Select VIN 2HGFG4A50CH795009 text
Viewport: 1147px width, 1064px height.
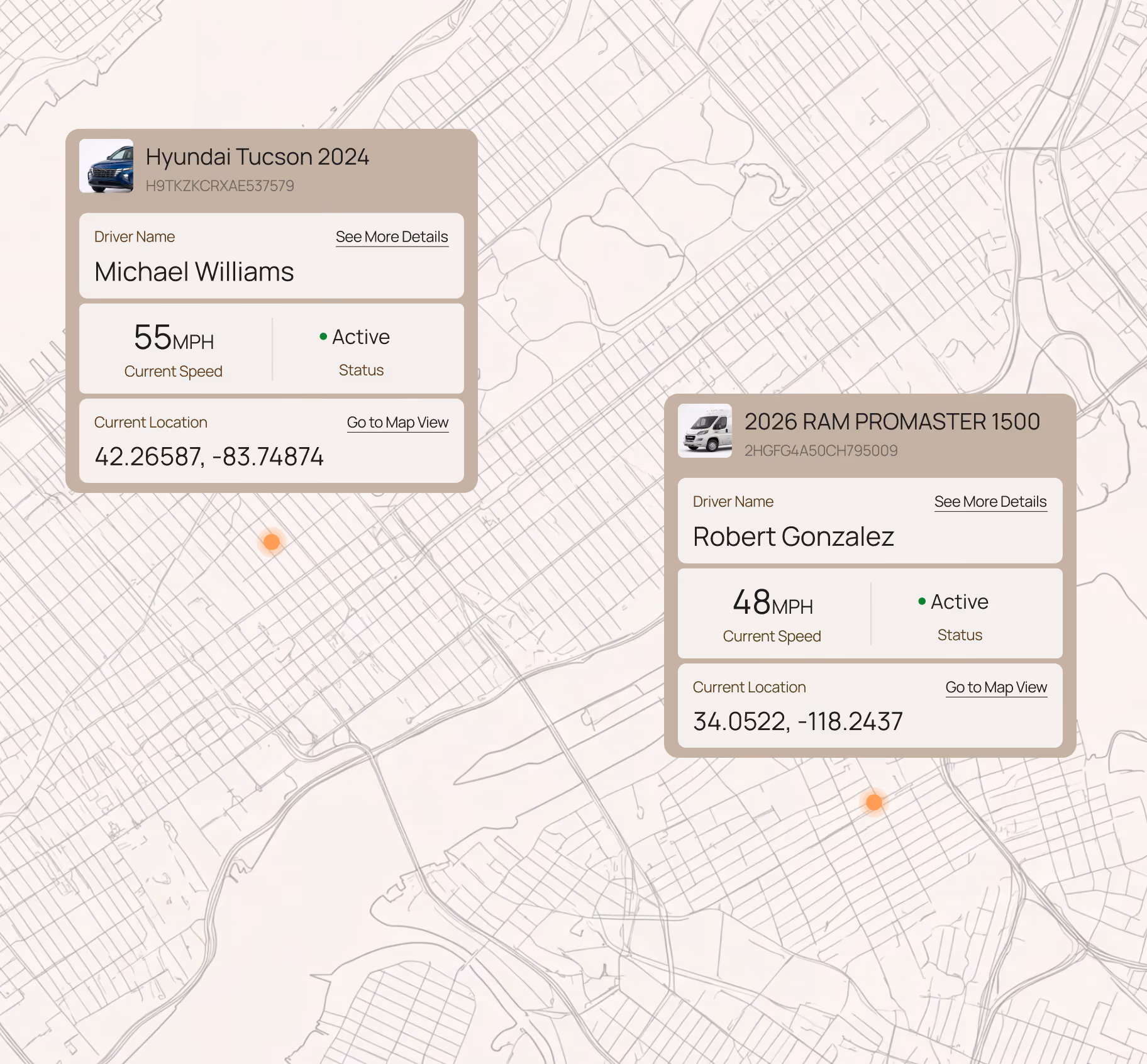pos(821,451)
